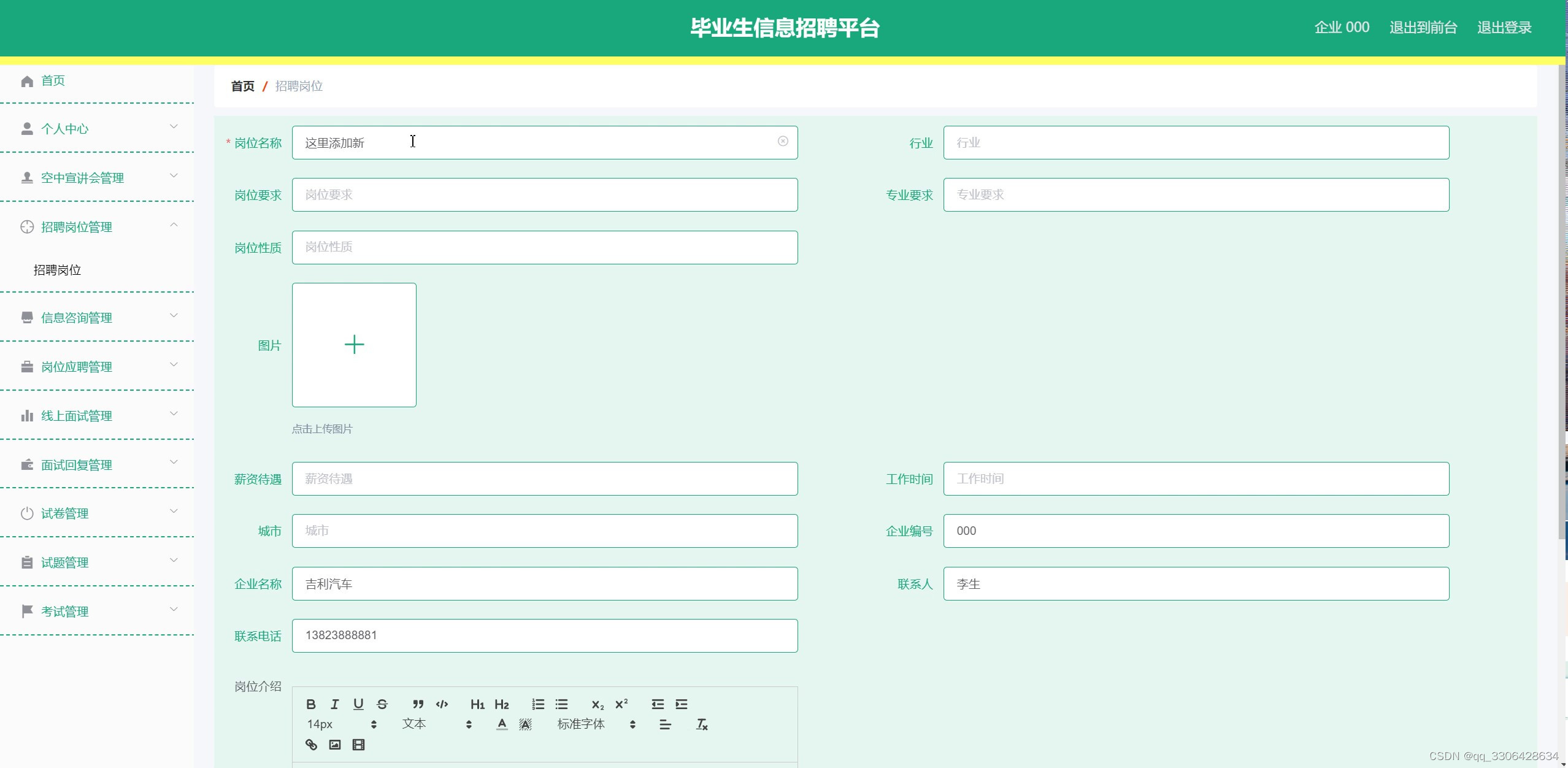Open the 文本 paragraph style dropdown
The width and height of the screenshot is (1568, 768).
pyautogui.click(x=437, y=724)
